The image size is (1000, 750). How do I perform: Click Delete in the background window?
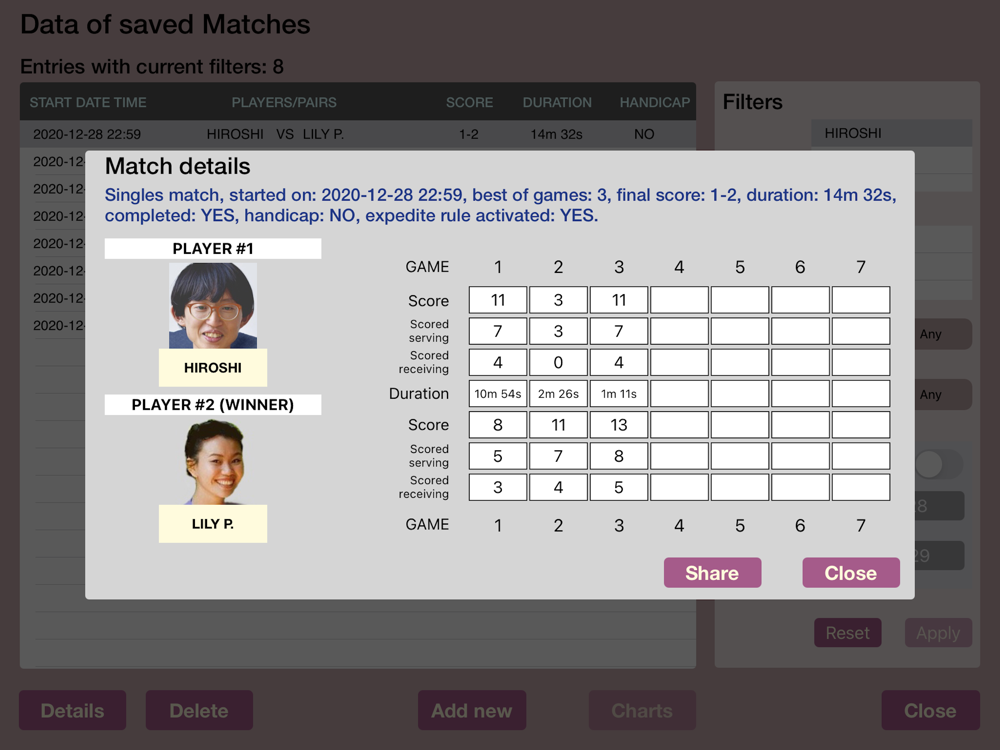pyautogui.click(x=199, y=710)
